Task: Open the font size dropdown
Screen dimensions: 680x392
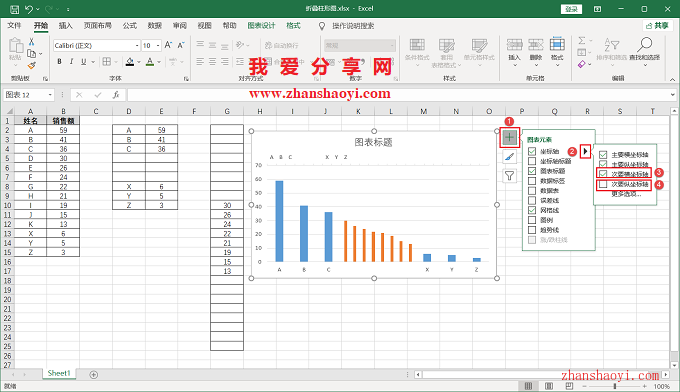Action: click(x=158, y=46)
